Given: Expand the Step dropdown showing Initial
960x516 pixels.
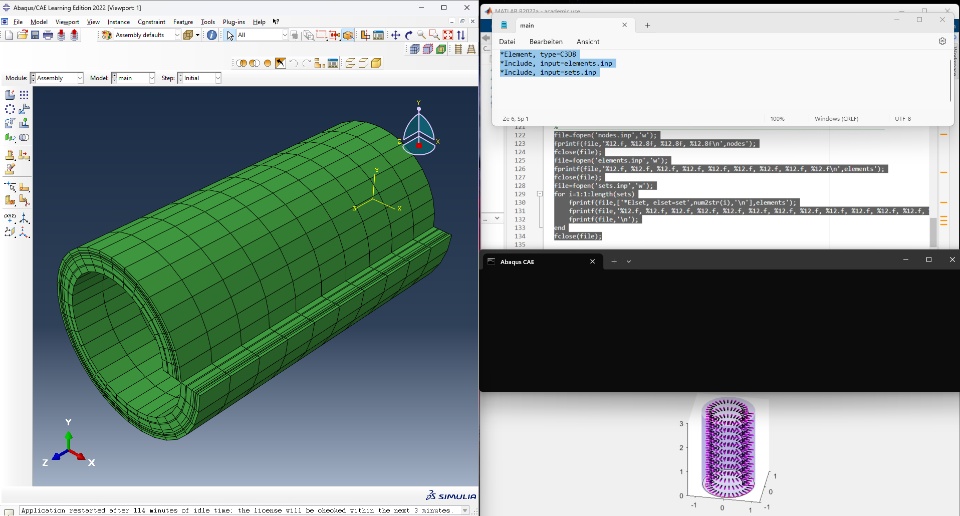Looking at the screenshot, I should [199, 77].
